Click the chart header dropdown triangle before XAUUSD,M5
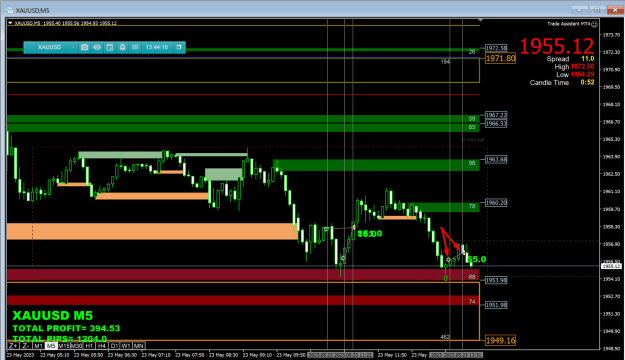The width and height of the screenshot is (625, 360). click(x=10, y=23)
